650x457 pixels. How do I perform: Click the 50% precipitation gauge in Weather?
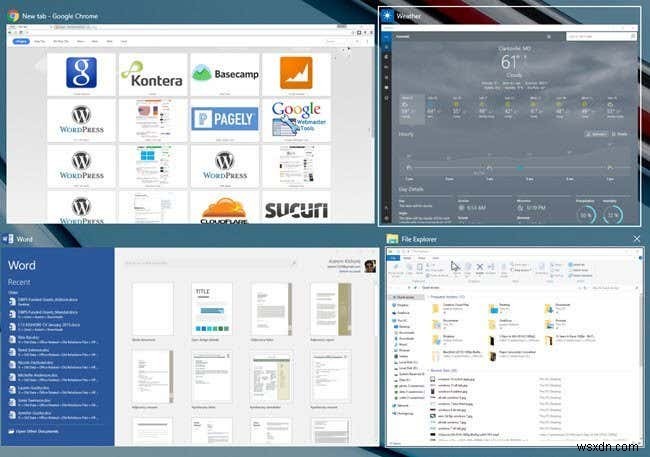pyautogui.click(x=586, y=215)
